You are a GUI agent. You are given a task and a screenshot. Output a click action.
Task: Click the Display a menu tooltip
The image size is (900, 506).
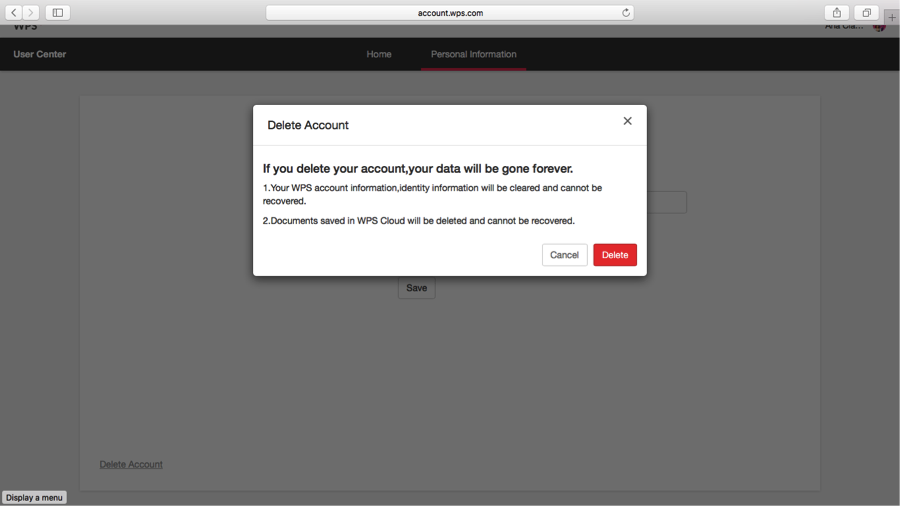[34, 497]
